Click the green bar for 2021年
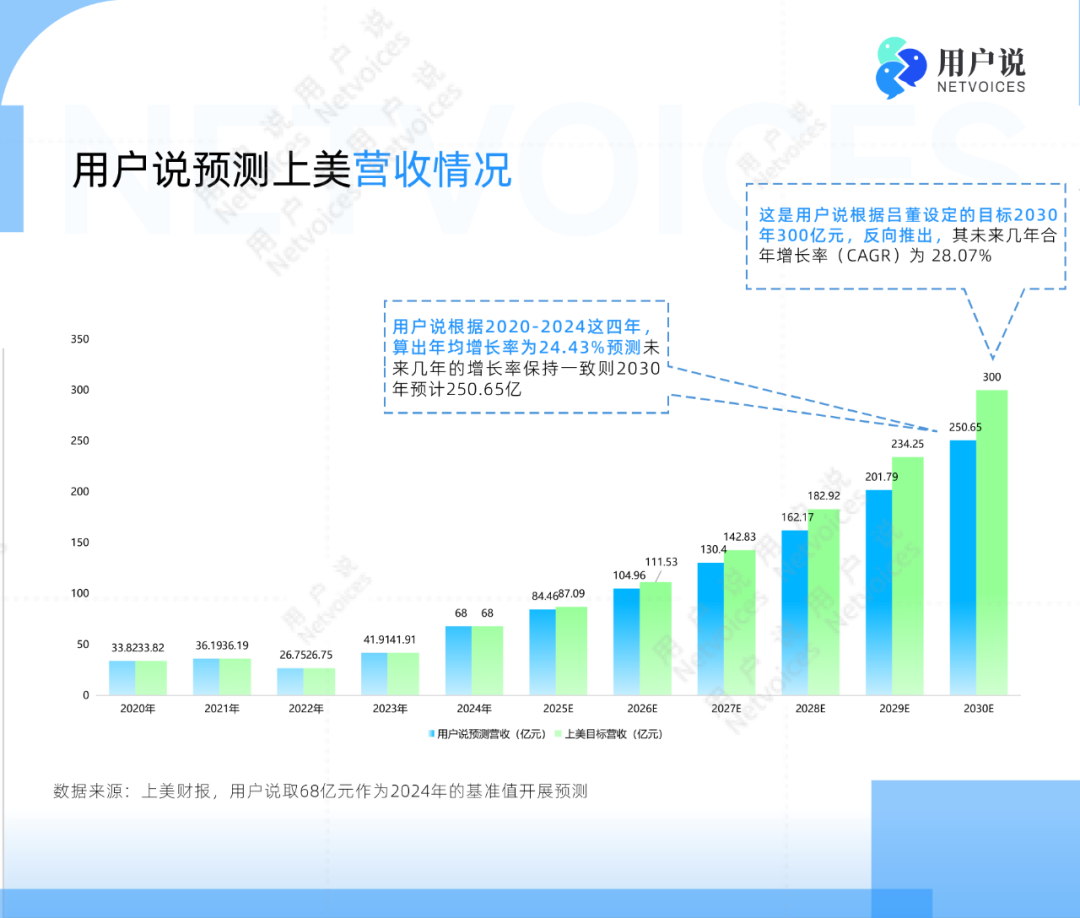This screenshot has height=918, width=1080. coord(236,676)
